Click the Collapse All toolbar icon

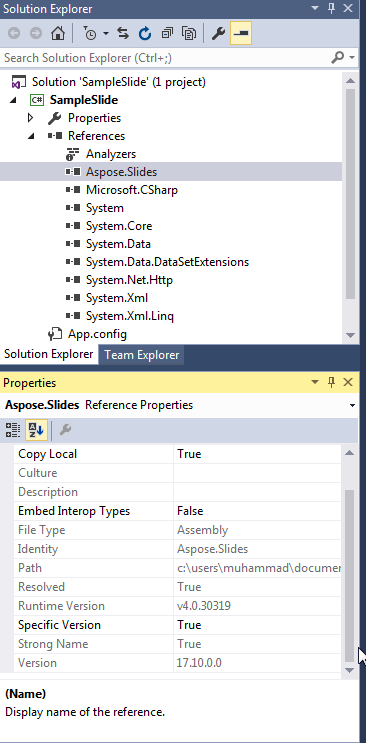point(167,33)
